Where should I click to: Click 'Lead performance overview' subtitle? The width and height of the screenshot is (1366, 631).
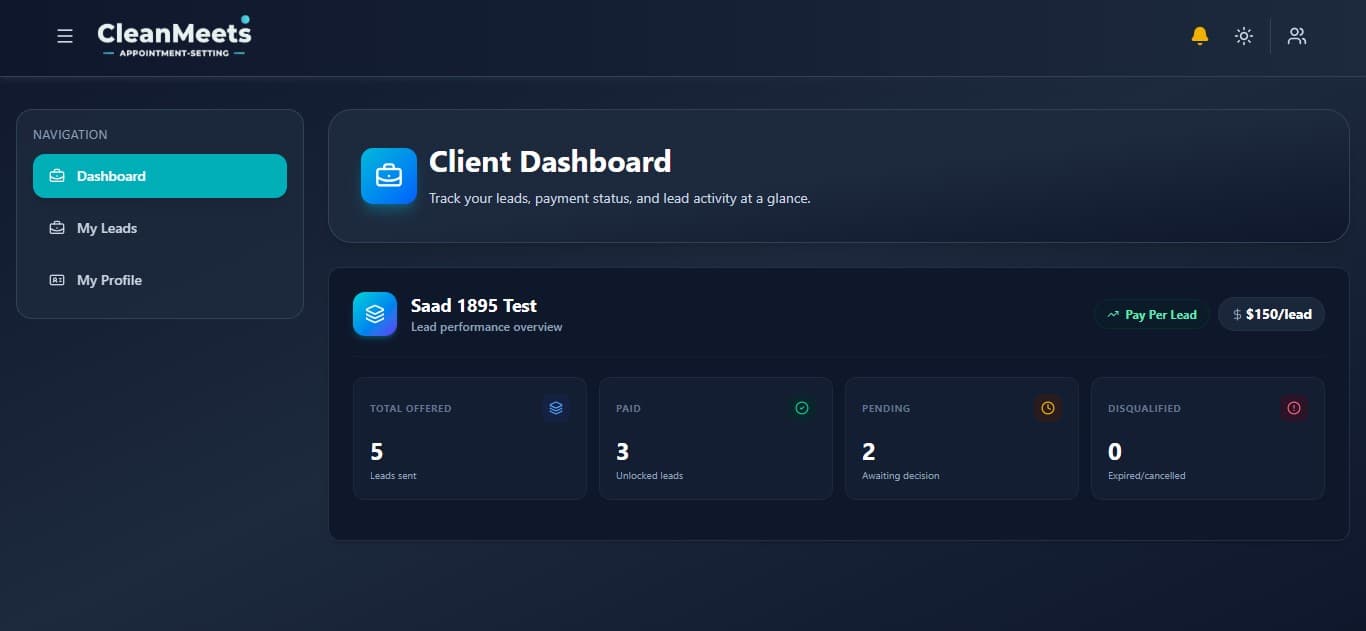[x=487, y=327]
